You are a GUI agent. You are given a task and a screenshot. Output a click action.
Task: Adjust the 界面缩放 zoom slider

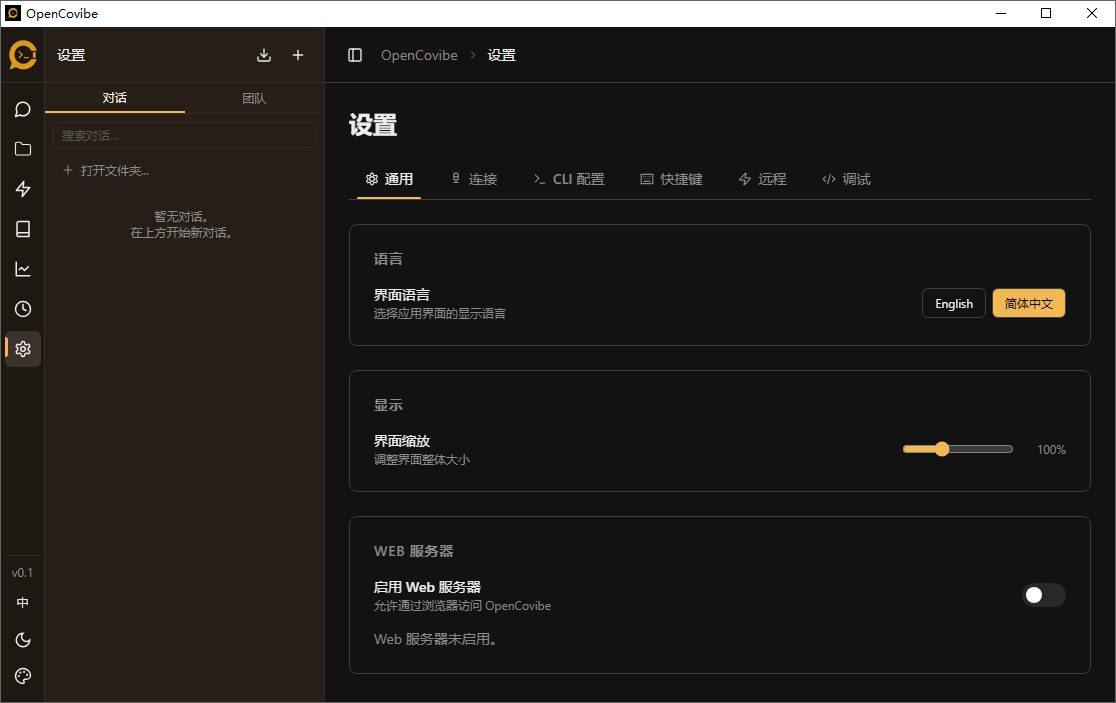[x=941, y=449]
